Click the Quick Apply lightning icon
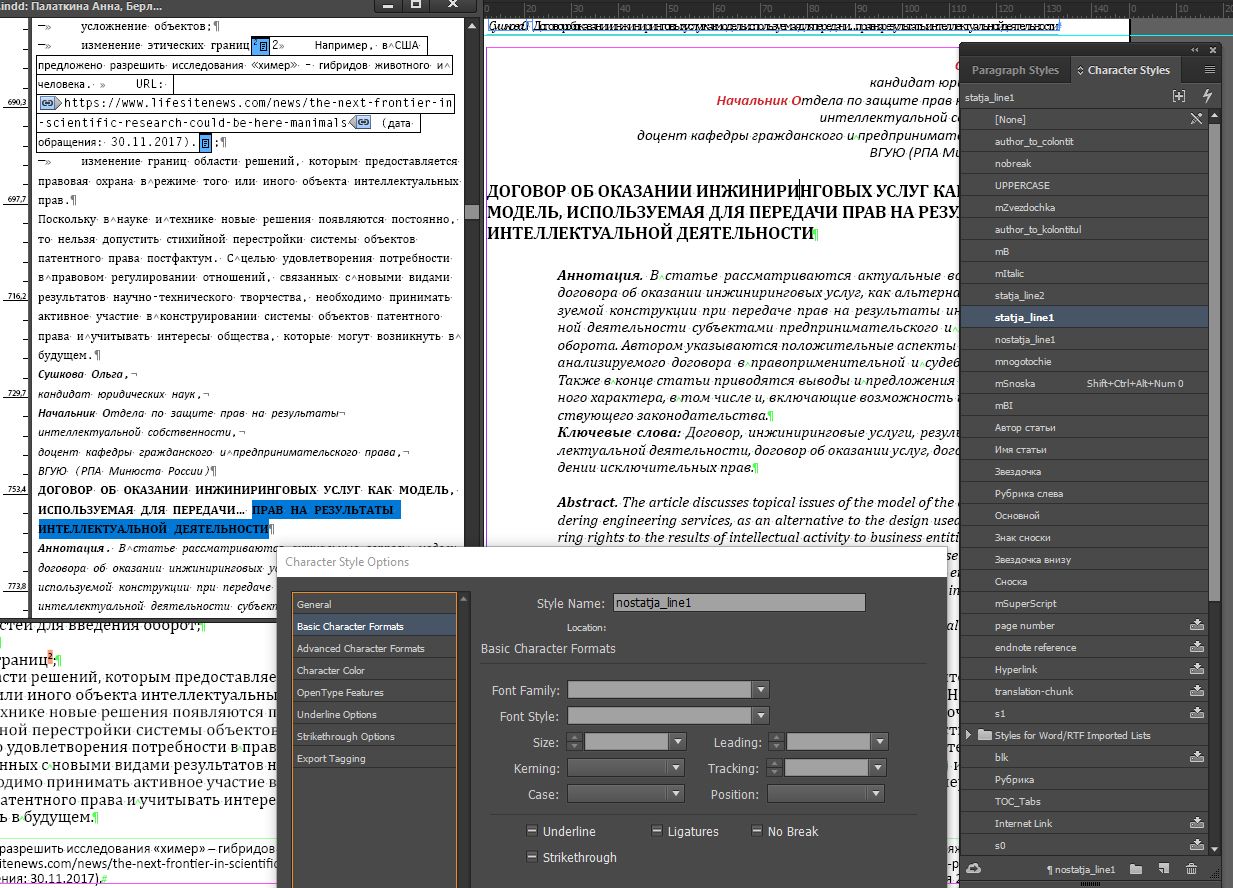This screenshot has height=888, width=1233. point(1207,96)
